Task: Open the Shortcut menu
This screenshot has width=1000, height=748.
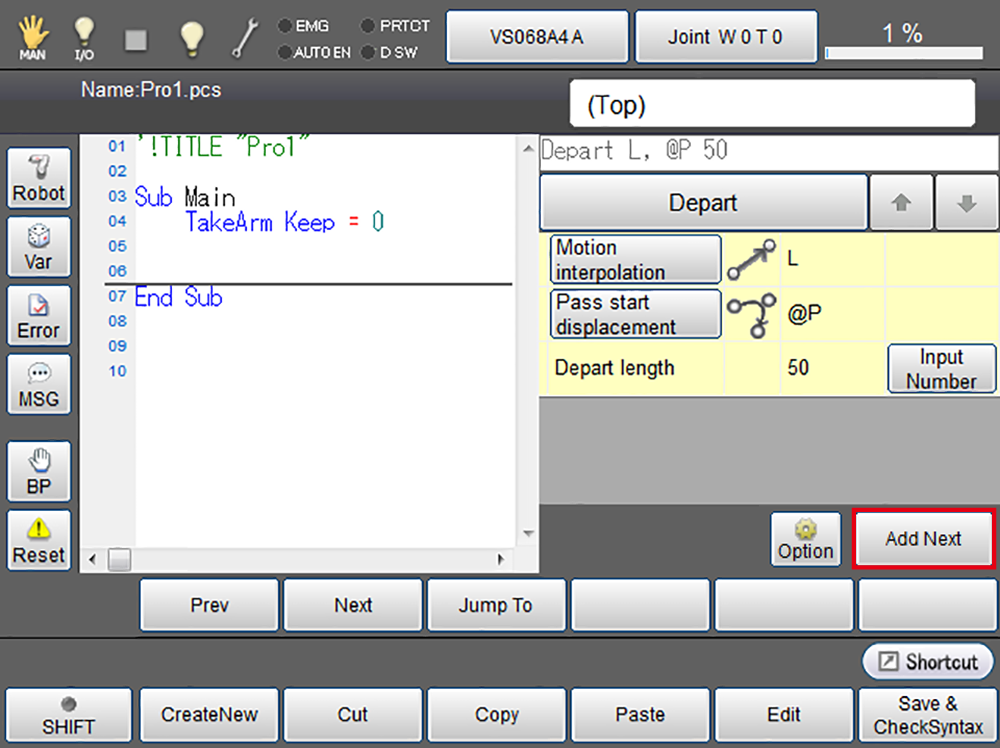Action: point(929,662)
